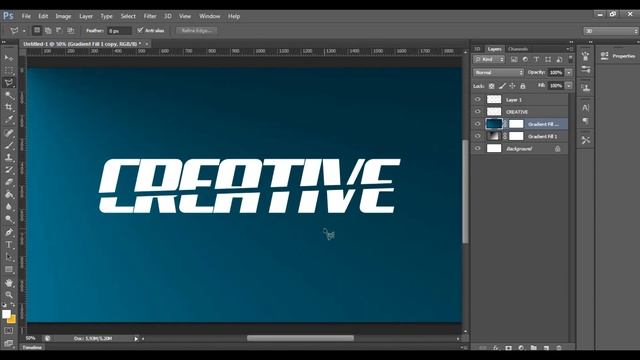This screenshot has width=640, height=360.
Task: Toggle layer filtering switch
Action: (570, 59)
